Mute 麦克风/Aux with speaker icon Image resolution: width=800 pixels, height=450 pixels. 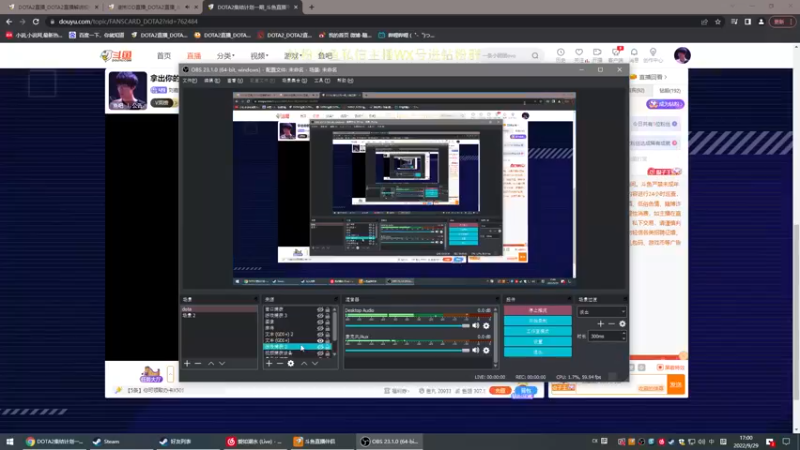pyautogui.click(x=476, y=350)
